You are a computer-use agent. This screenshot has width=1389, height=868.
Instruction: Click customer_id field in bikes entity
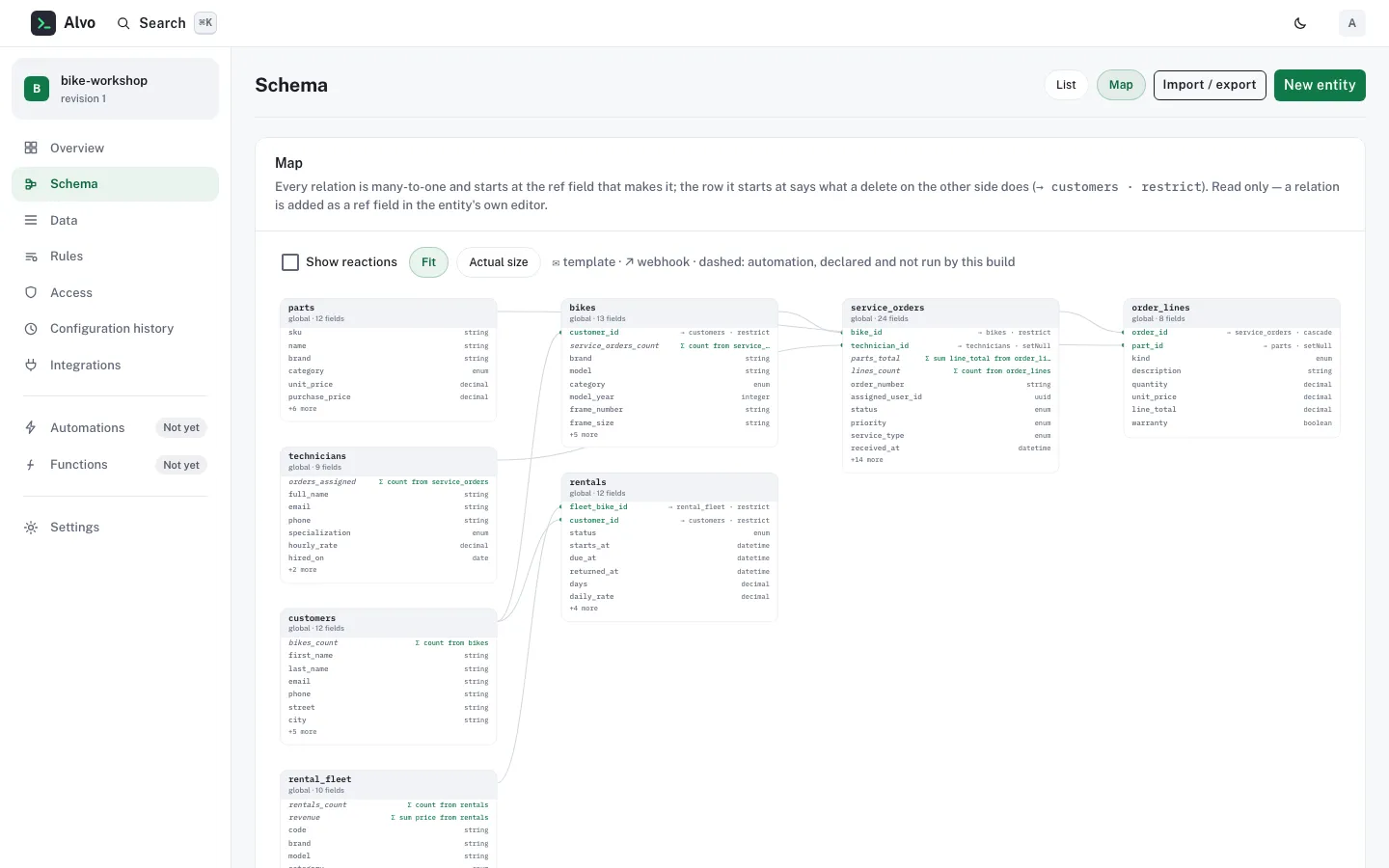pos(669,333)
